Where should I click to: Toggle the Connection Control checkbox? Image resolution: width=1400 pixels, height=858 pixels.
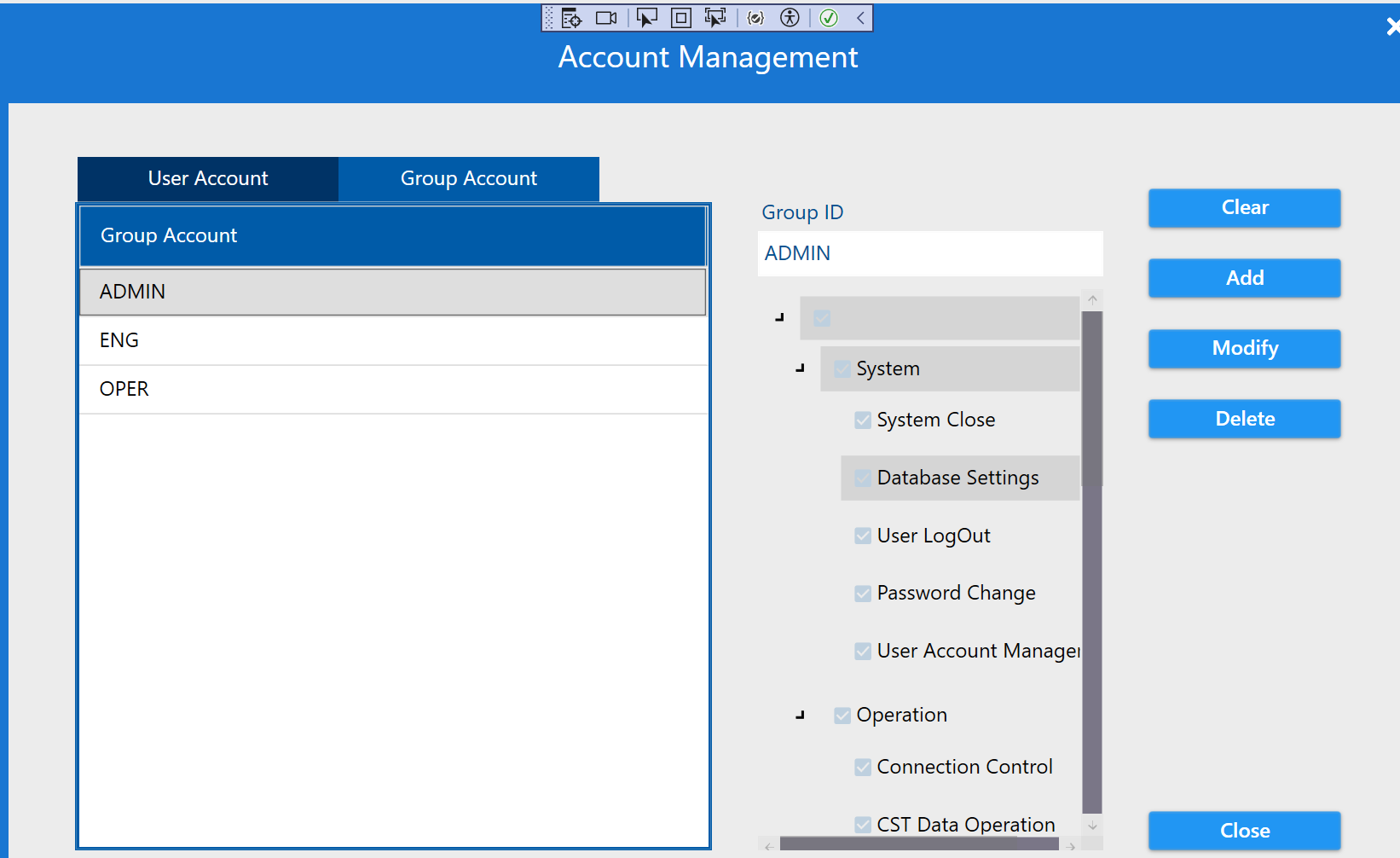[863, 768]
